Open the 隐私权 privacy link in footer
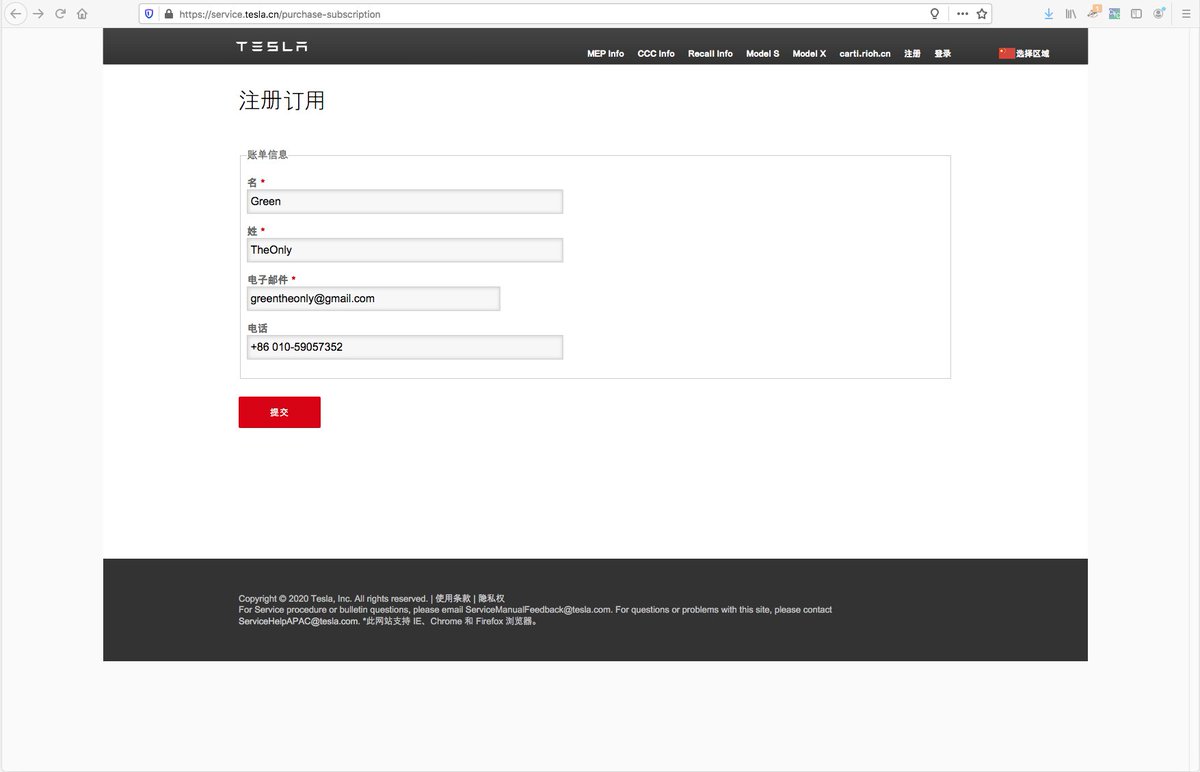The image size is (1200, 772). click(x=491, y=598)
